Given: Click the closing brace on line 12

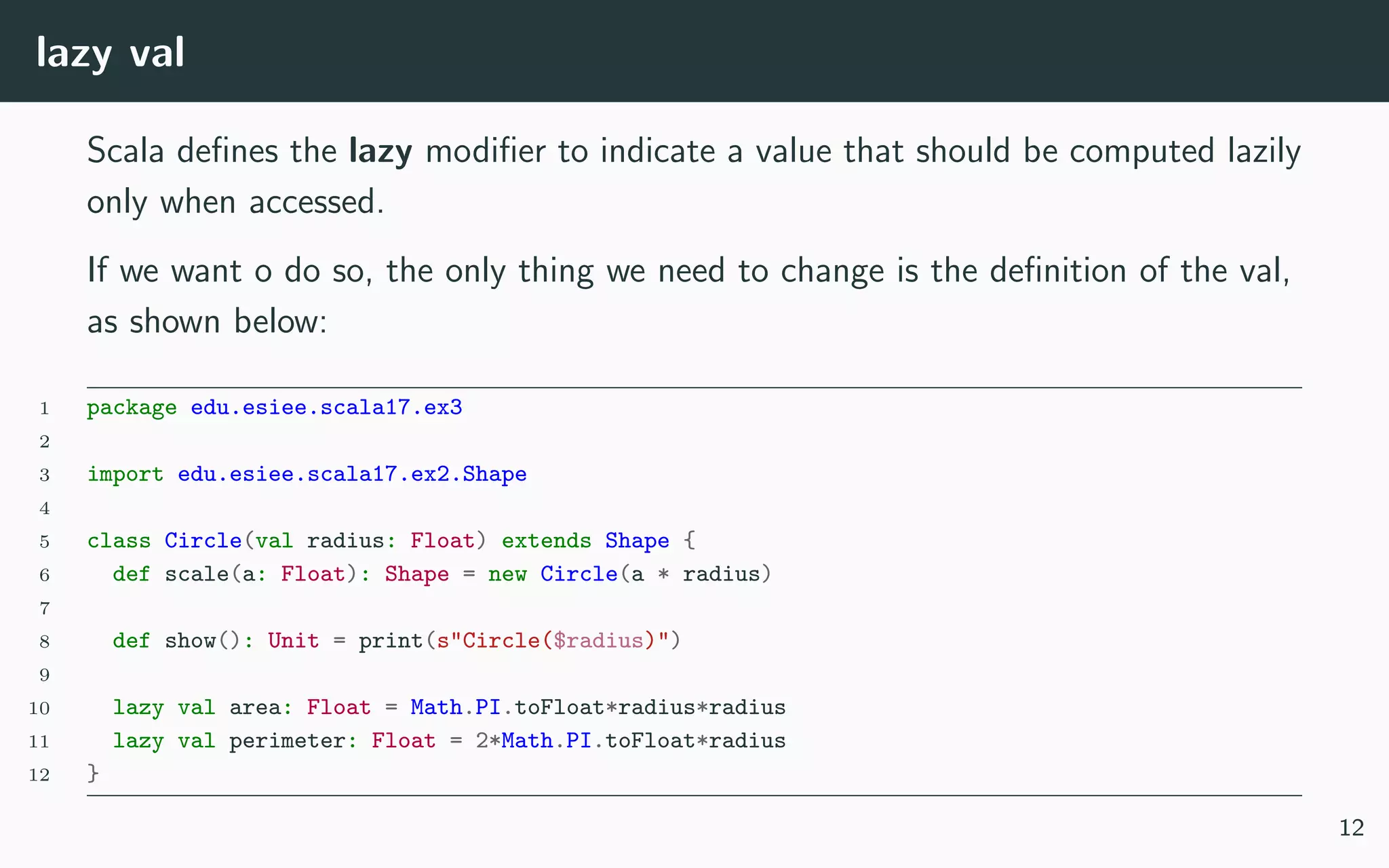Looking at the screenshot, I should pos(93,774).
